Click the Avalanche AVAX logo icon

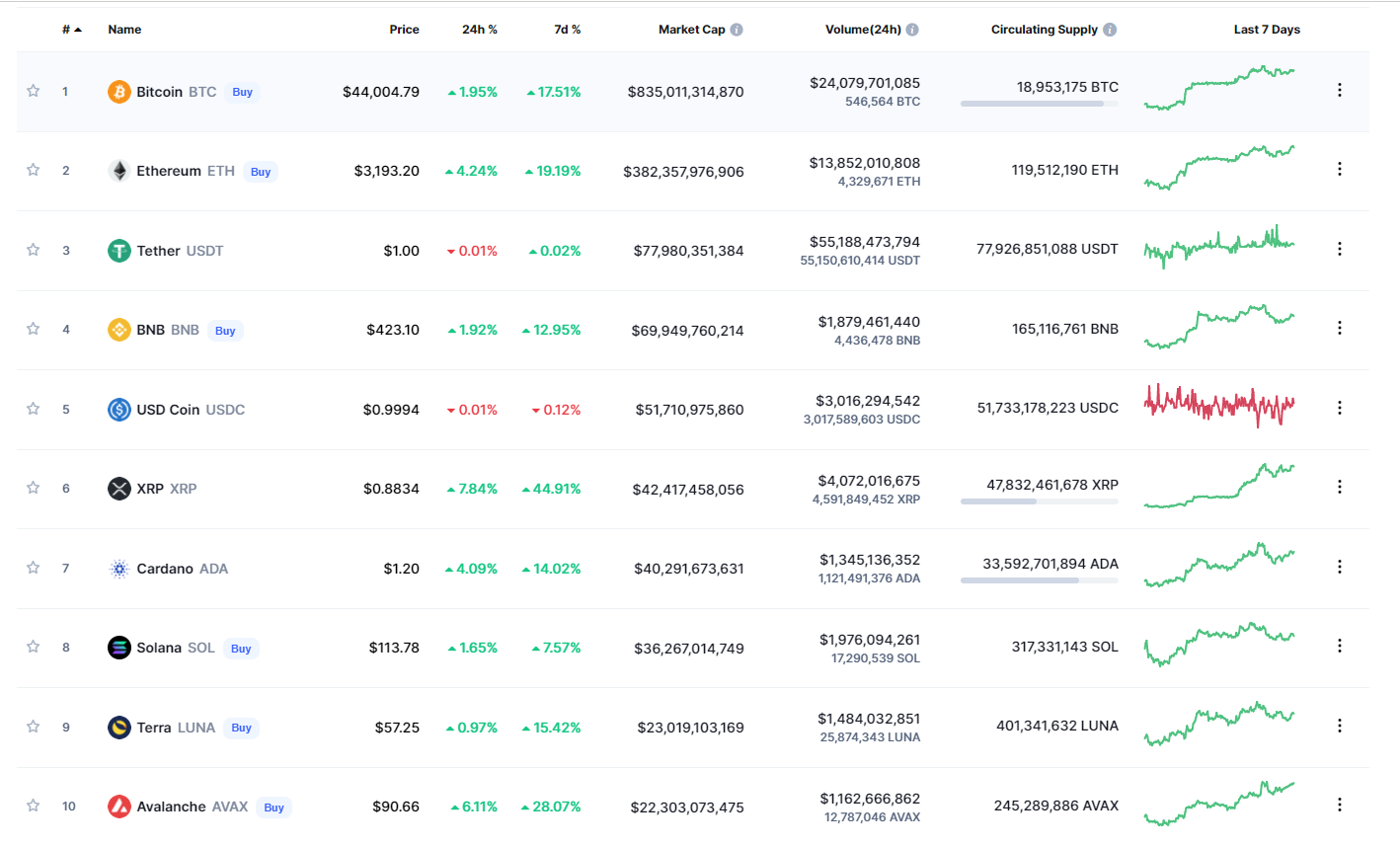tap(118, 806)
